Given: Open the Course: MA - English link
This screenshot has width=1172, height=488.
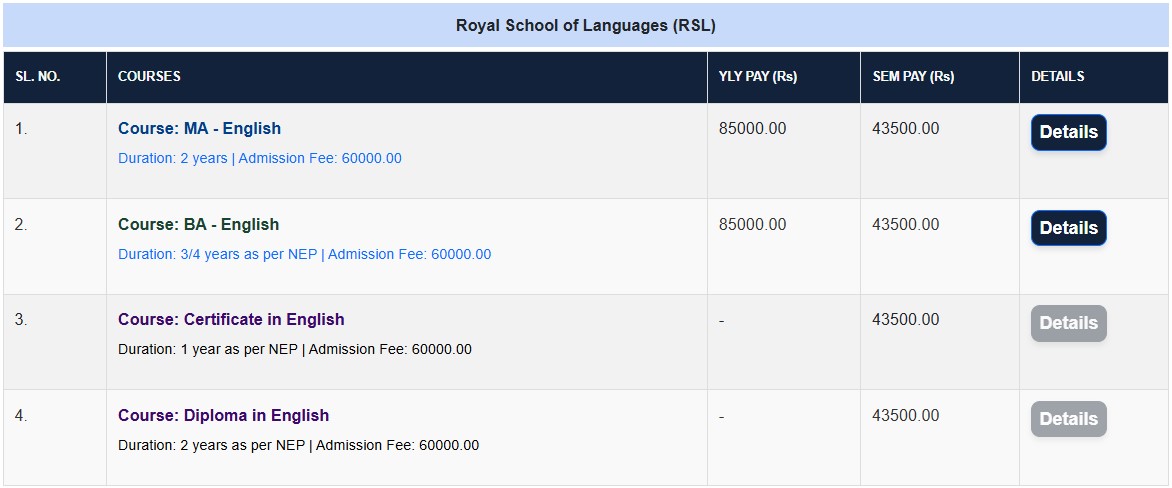Looking at the screenshot, I should click(199, 128).
